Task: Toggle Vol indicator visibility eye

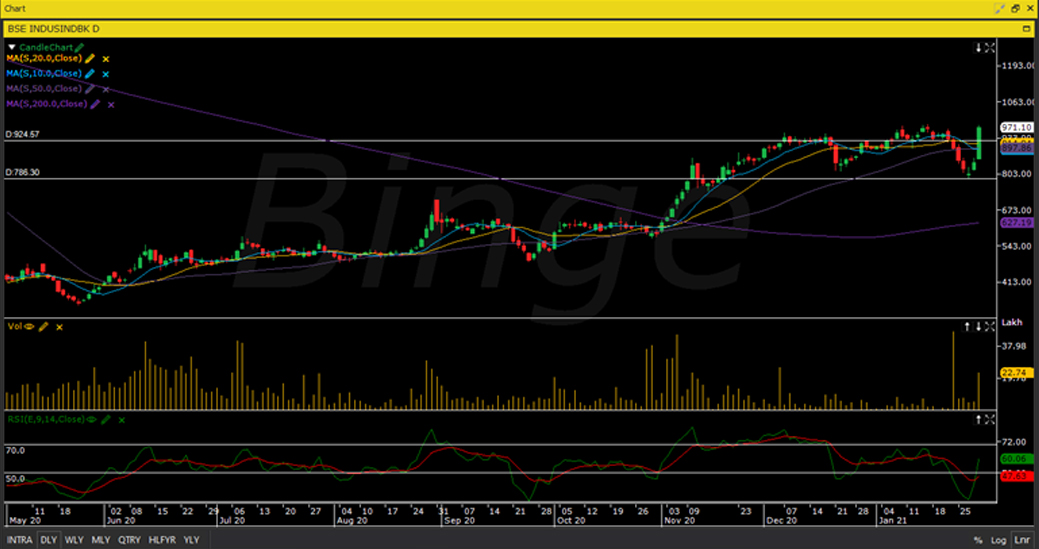Action: click(29, 326)
